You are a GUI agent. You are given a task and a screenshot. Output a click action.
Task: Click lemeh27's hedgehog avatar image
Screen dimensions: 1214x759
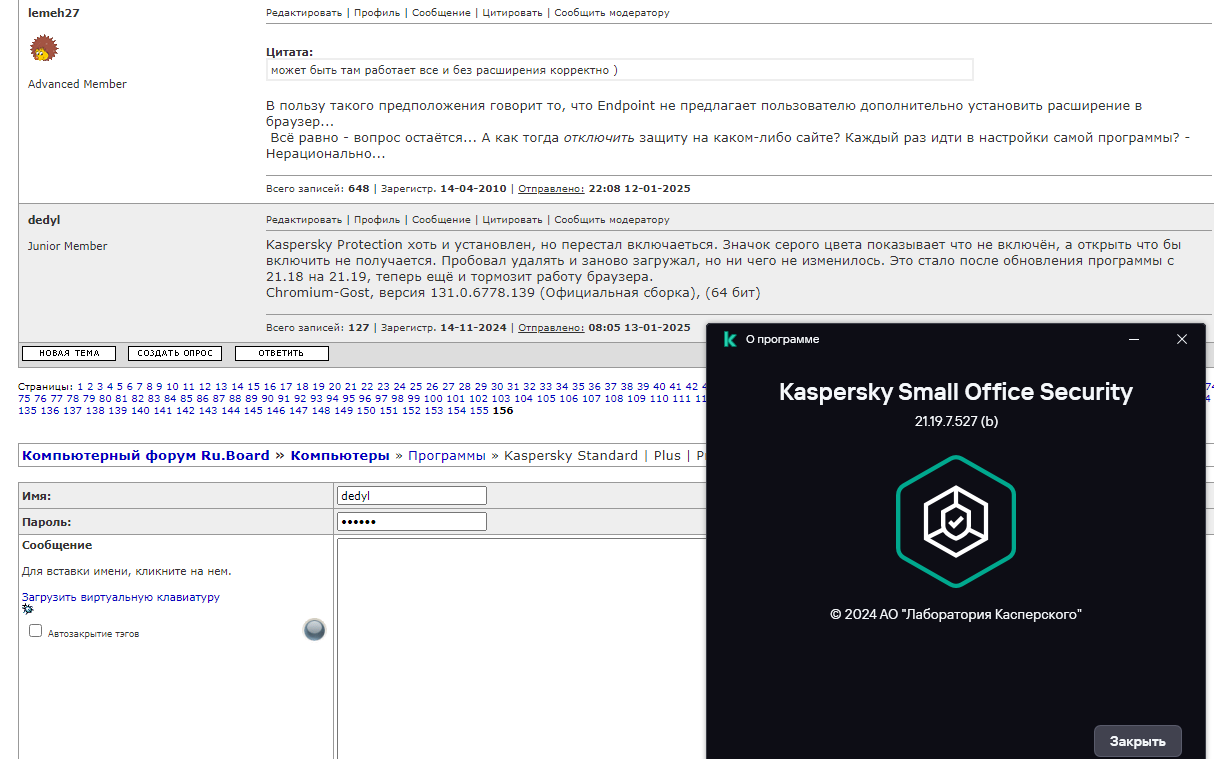click(x=44, y=48)
